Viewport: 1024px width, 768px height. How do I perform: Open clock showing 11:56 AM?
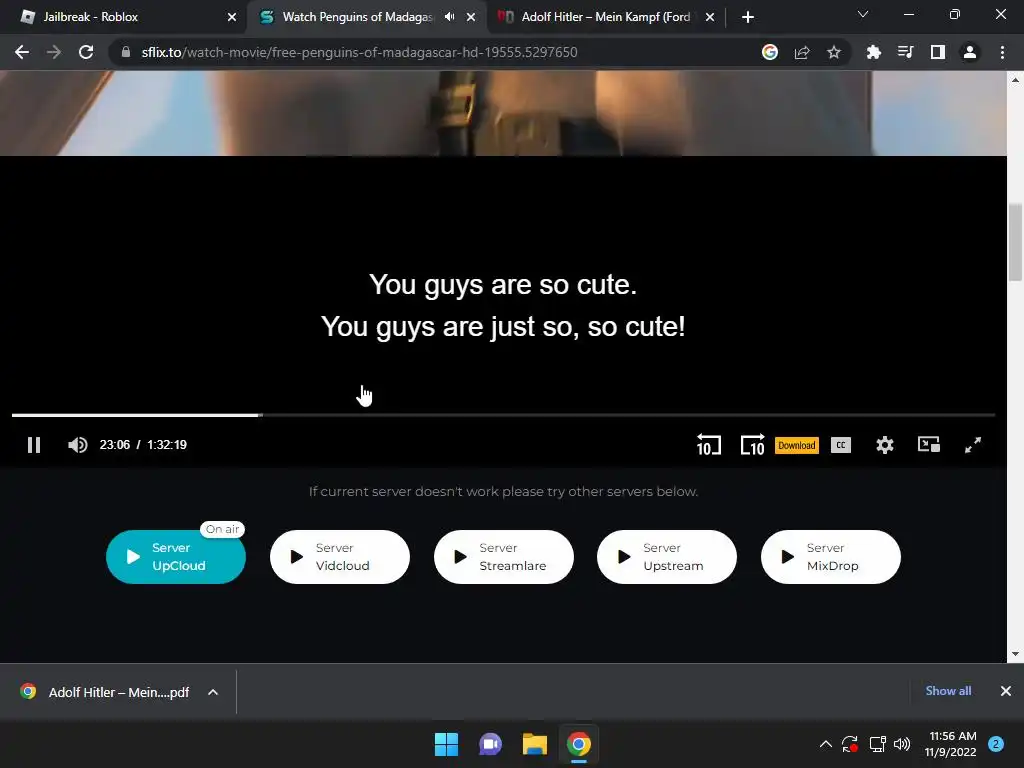(950, 744)
